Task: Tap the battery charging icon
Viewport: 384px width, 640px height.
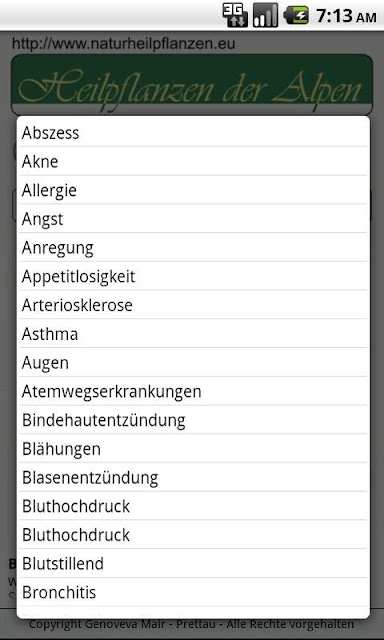Action: pos(296,16)
